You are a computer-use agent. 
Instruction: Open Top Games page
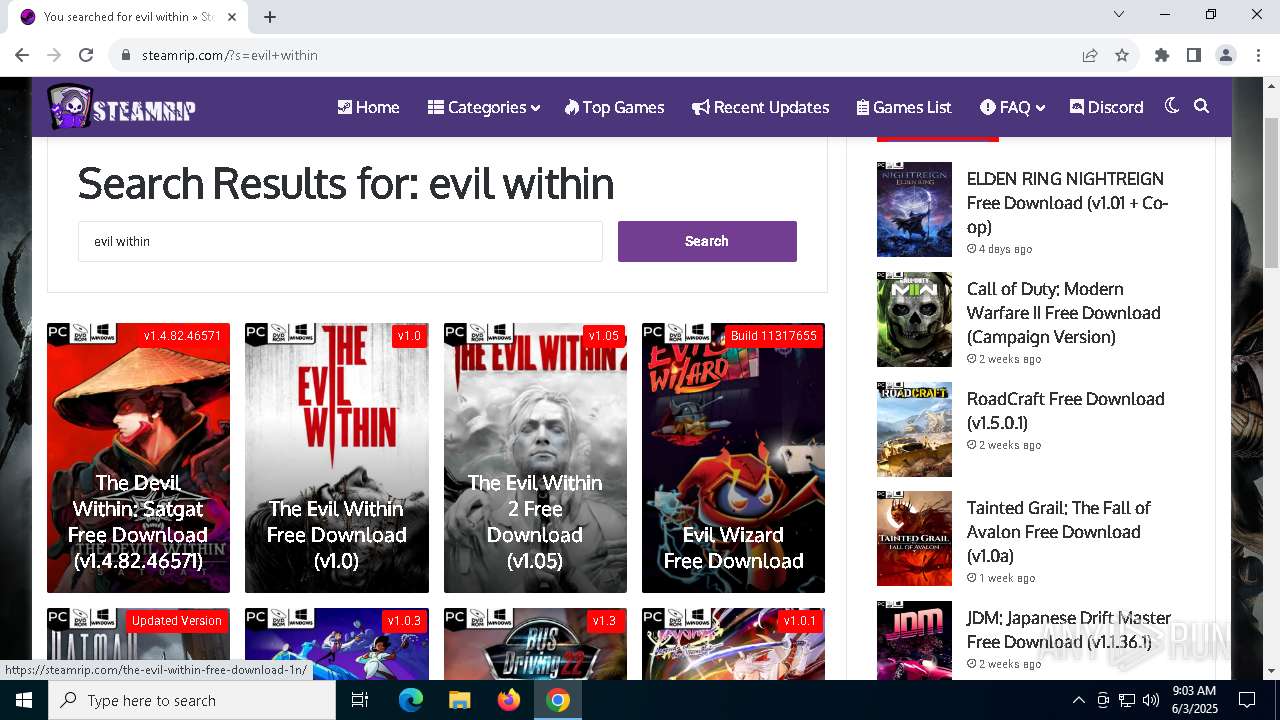coord(614,107)
